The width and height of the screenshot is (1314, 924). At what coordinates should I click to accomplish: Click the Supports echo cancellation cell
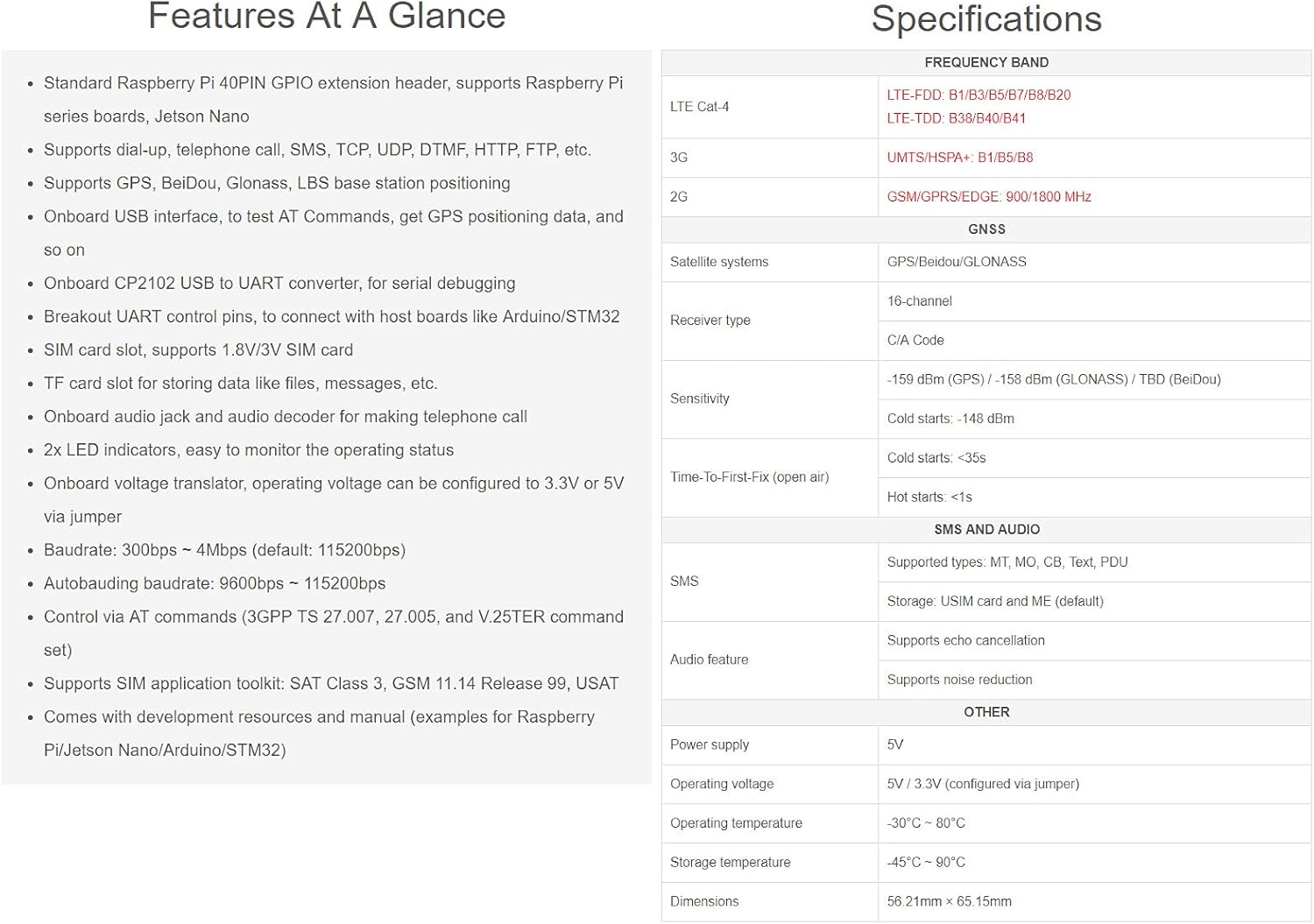coord(965,640)
